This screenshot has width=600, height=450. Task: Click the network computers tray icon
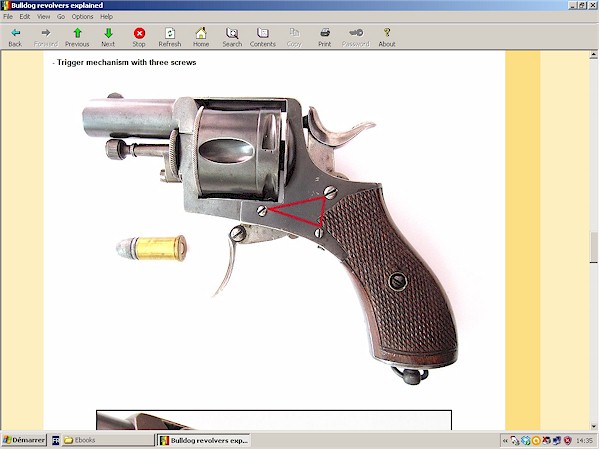tap(557, 441)
